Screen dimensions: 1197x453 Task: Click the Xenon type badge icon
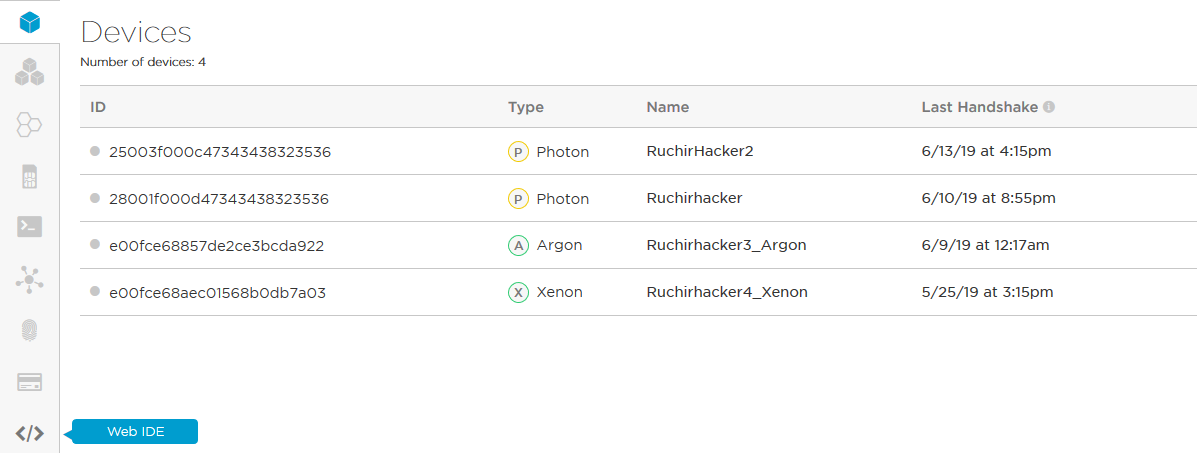pos(518,292)
